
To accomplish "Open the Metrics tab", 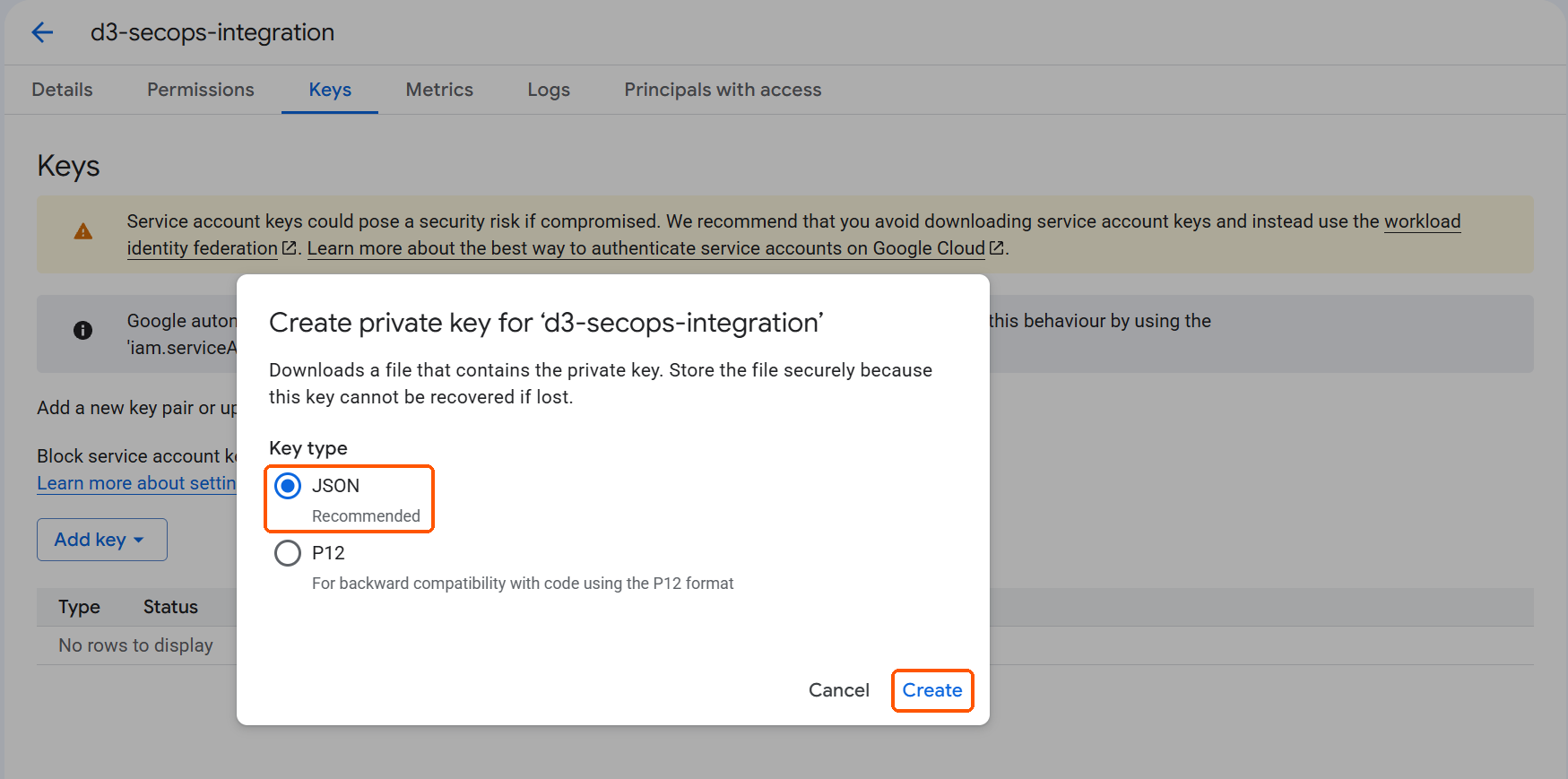I will [x=439, y=90].
